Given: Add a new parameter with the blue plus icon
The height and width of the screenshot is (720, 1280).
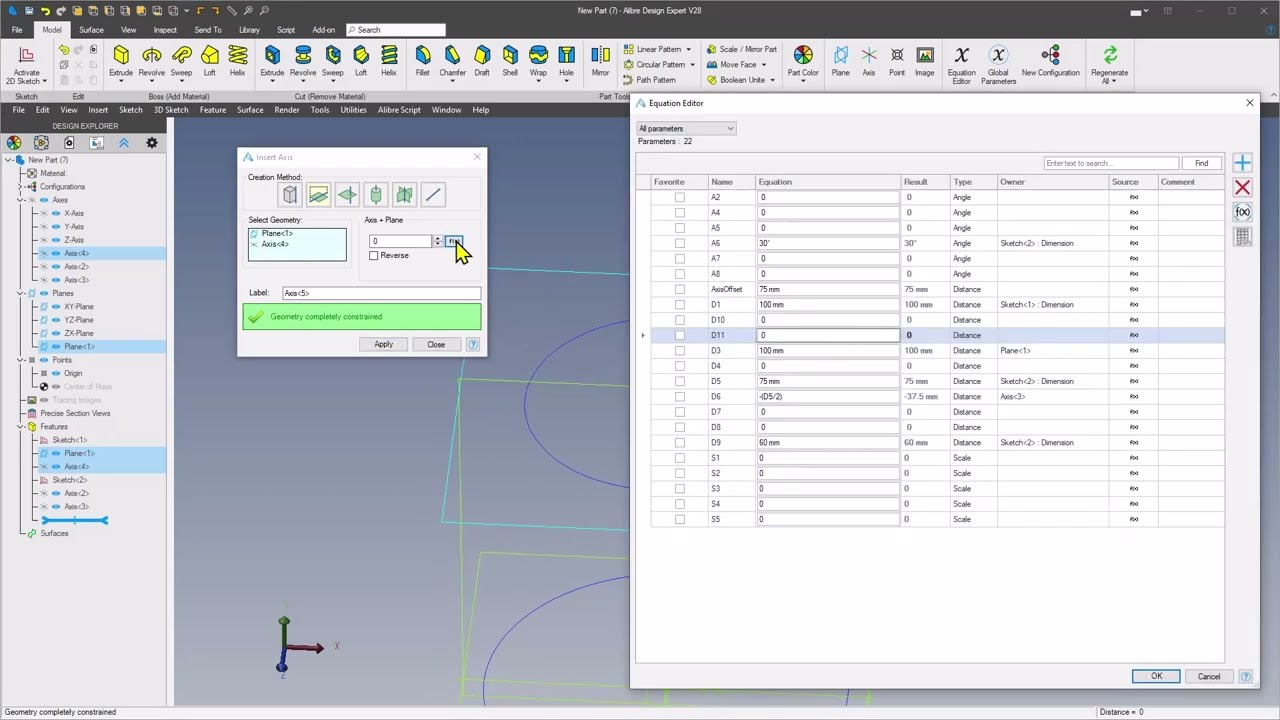Looking at the screenshot, I should coord(1242,163).
